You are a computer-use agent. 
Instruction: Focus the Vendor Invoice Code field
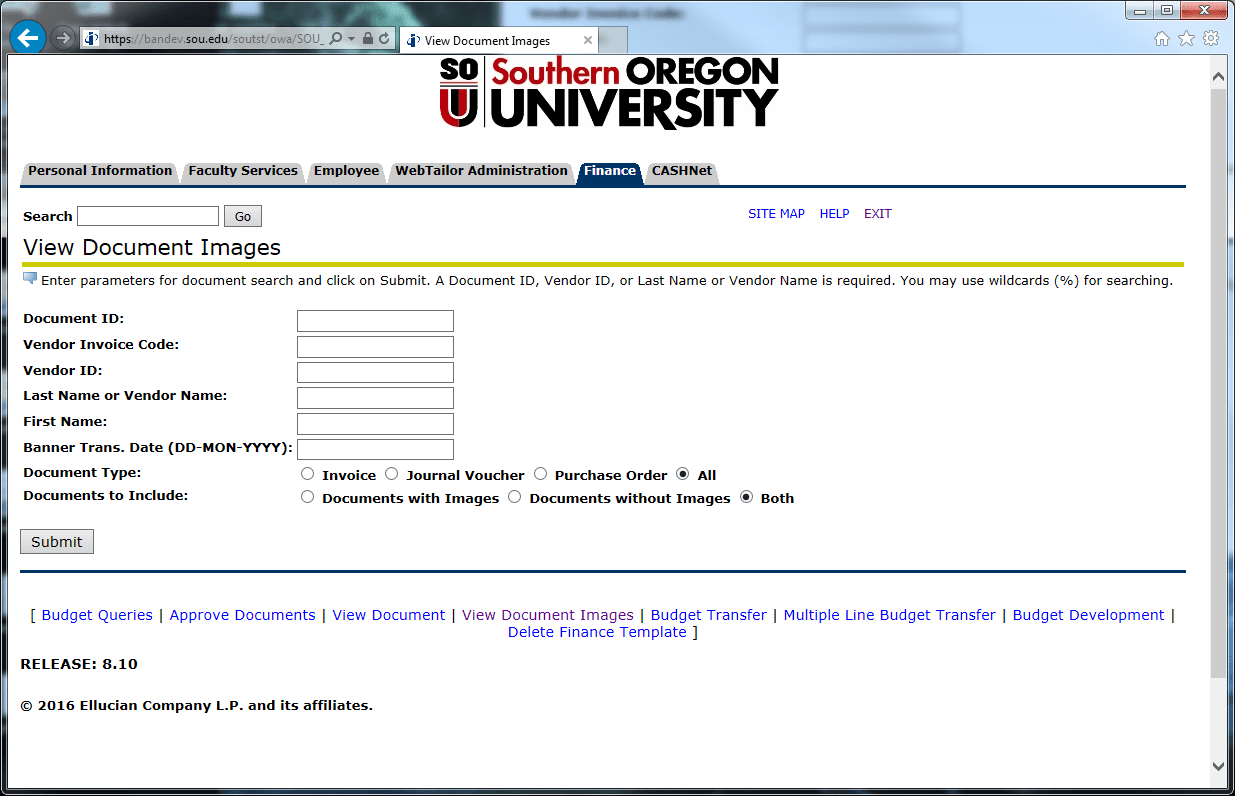[375, 347]
